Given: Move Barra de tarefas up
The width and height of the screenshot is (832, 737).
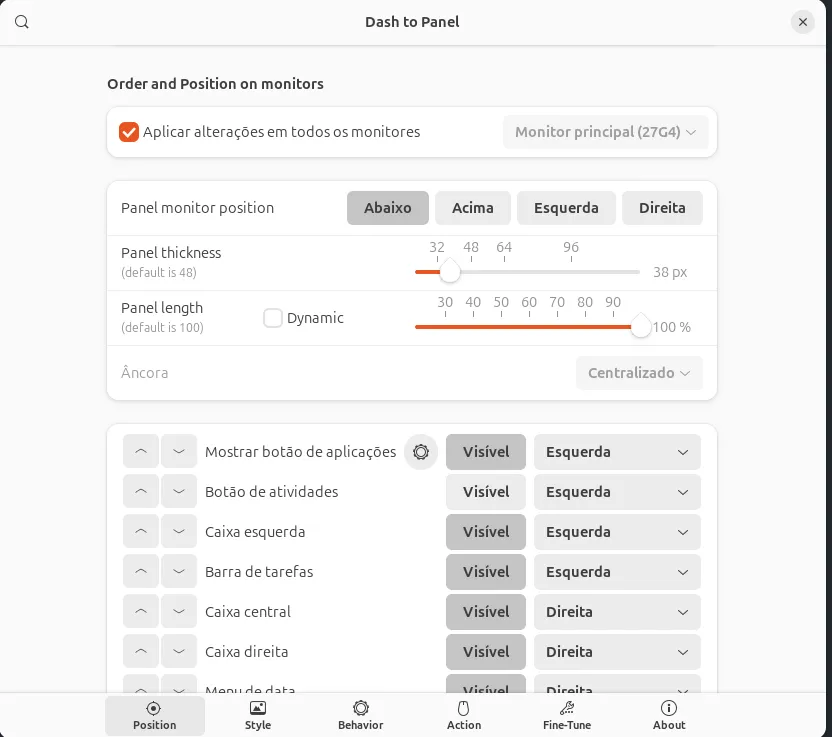Looking at the screenshot, I should pos(141,572).
